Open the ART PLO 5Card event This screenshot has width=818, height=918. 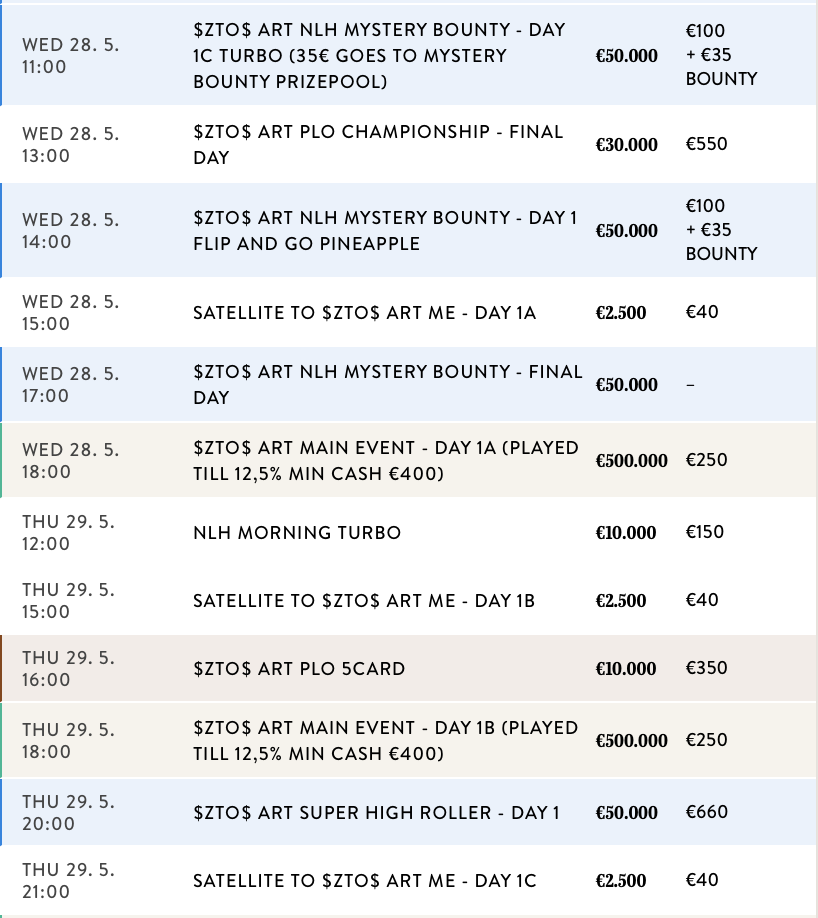coord(299,669)
